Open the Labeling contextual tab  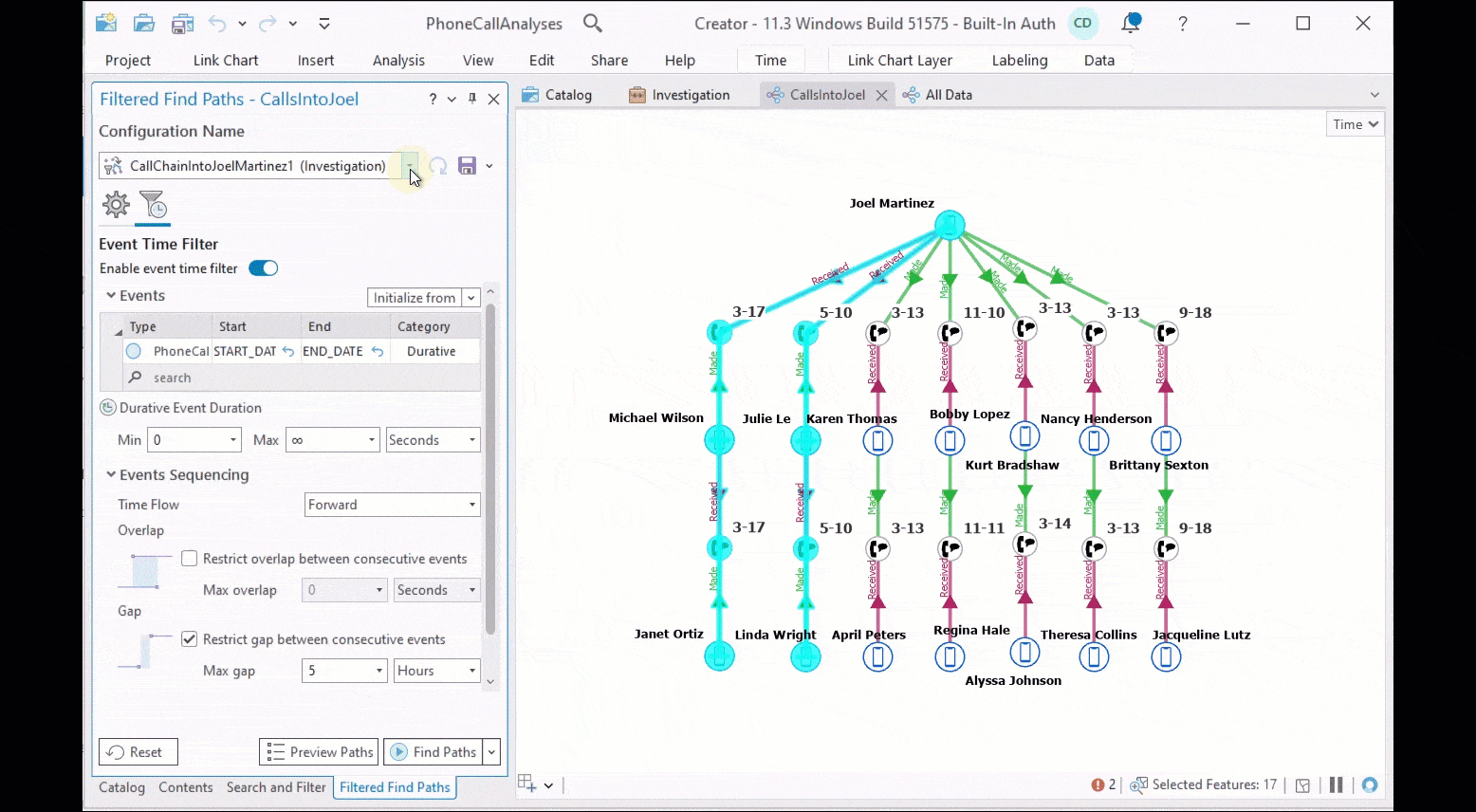(x=1020, y=60)
